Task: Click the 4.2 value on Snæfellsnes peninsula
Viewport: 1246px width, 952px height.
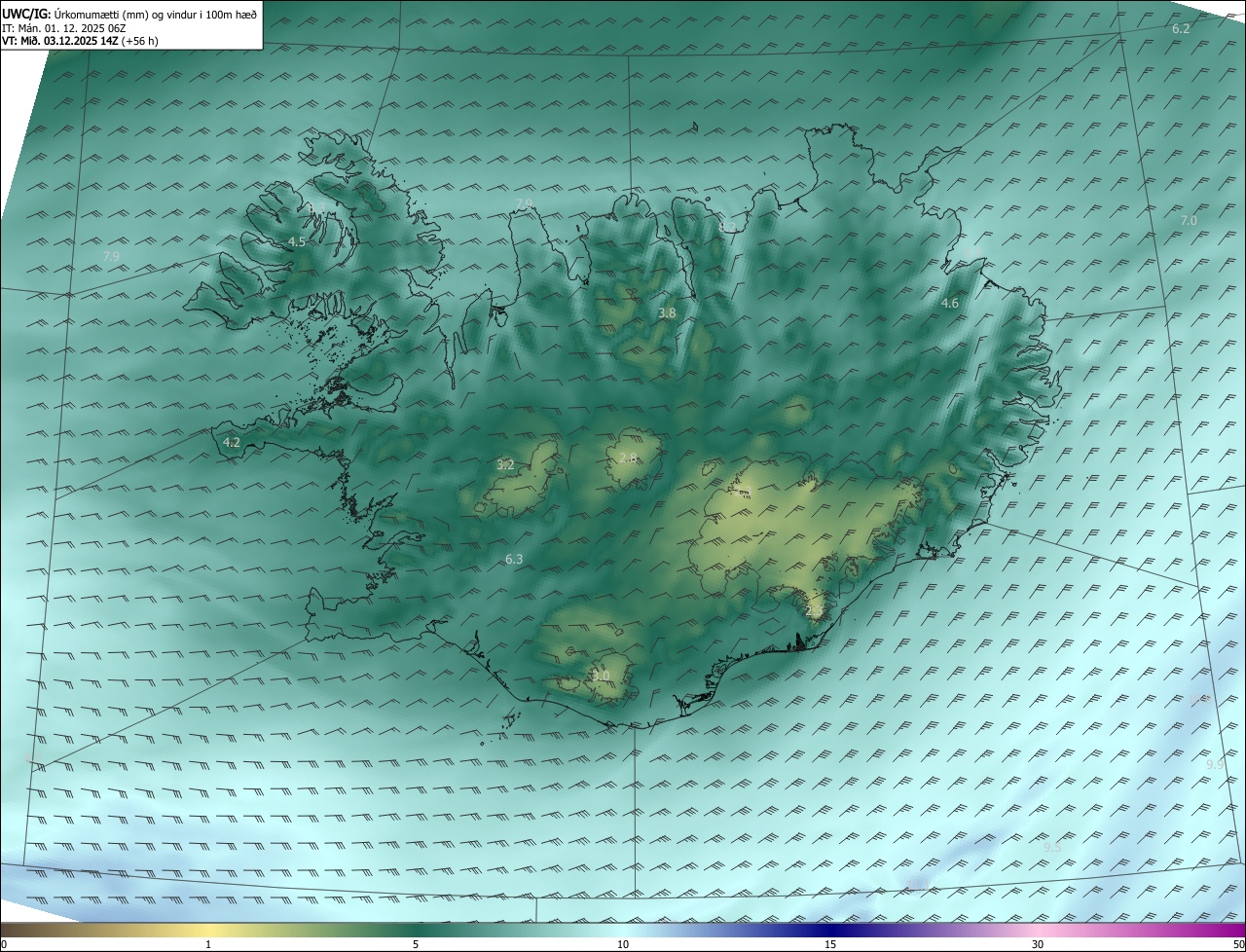Action: (x=232, y=442)
